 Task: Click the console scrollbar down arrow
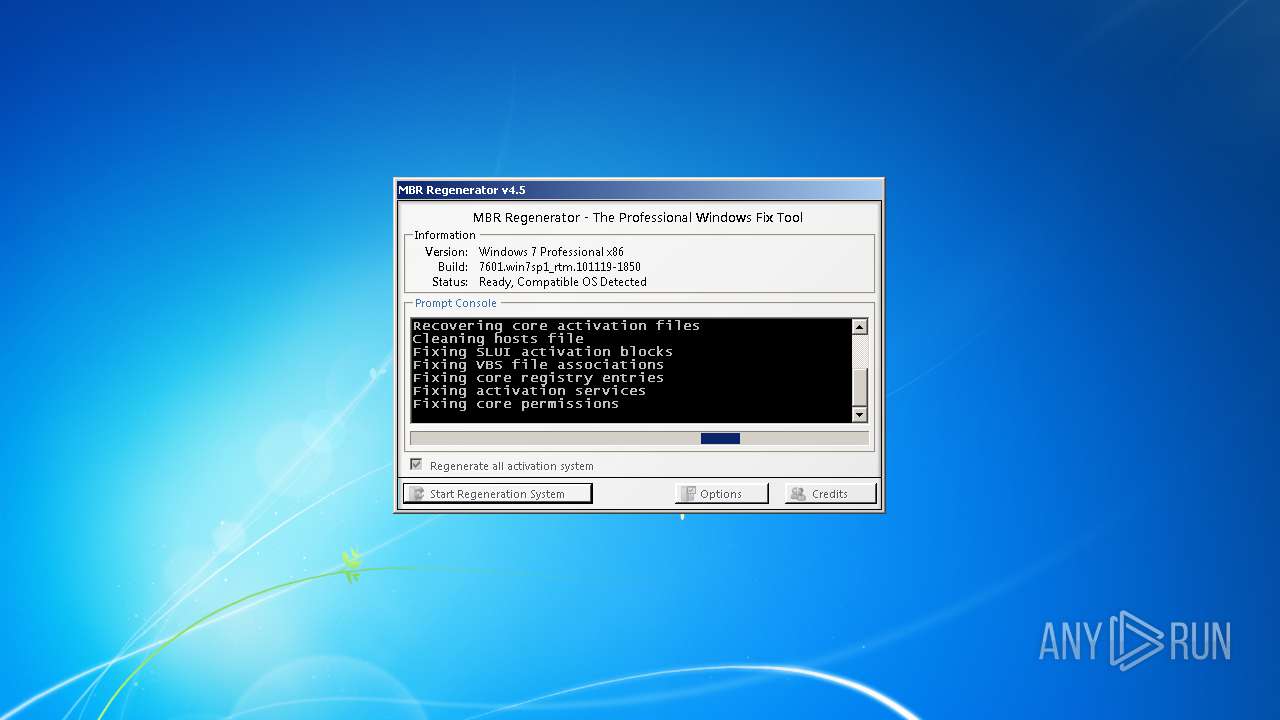coord(860,414)
